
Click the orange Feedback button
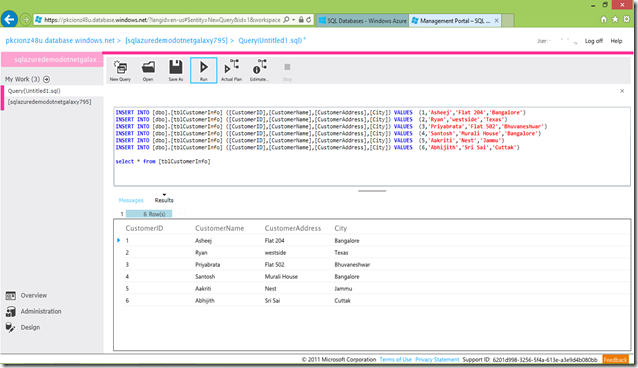pyautogui.click(x=615, y=359)
